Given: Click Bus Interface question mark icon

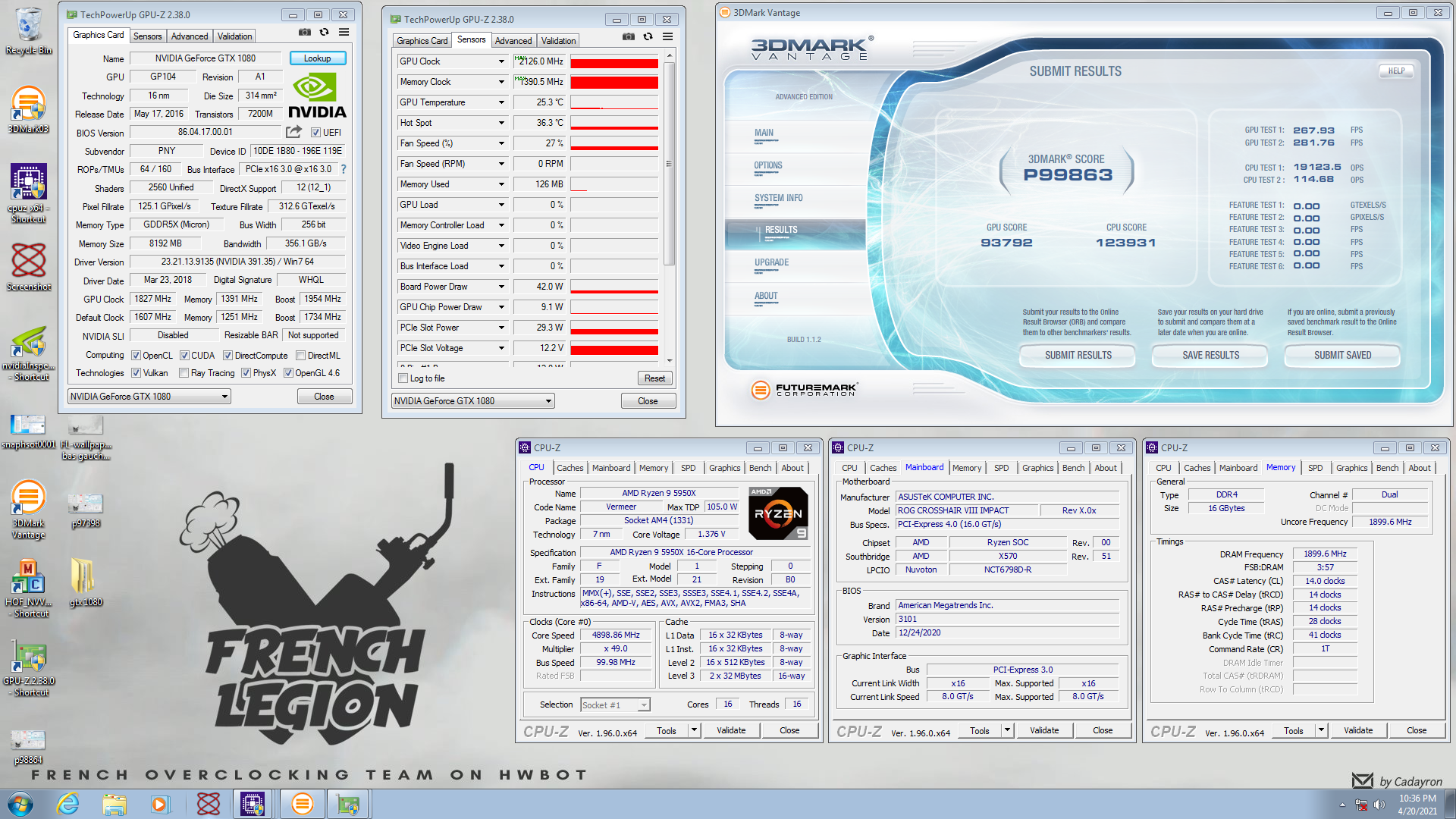Looking at the screenshot, I should point(343,169).
